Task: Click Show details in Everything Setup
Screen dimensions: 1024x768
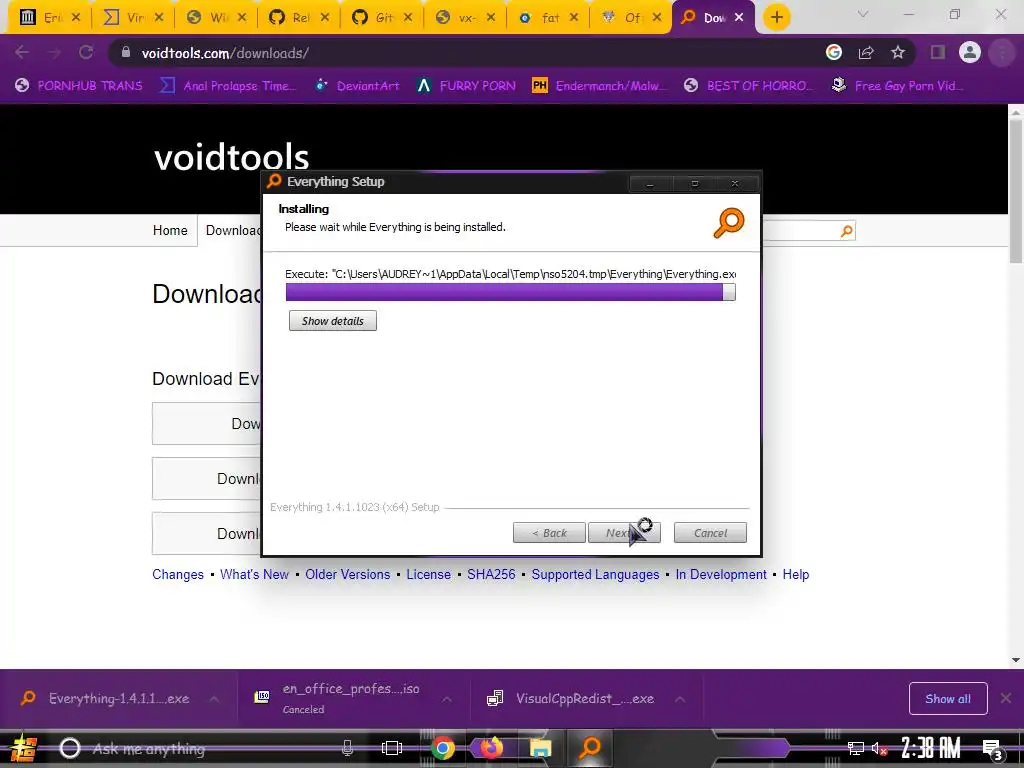Action: 332,321
